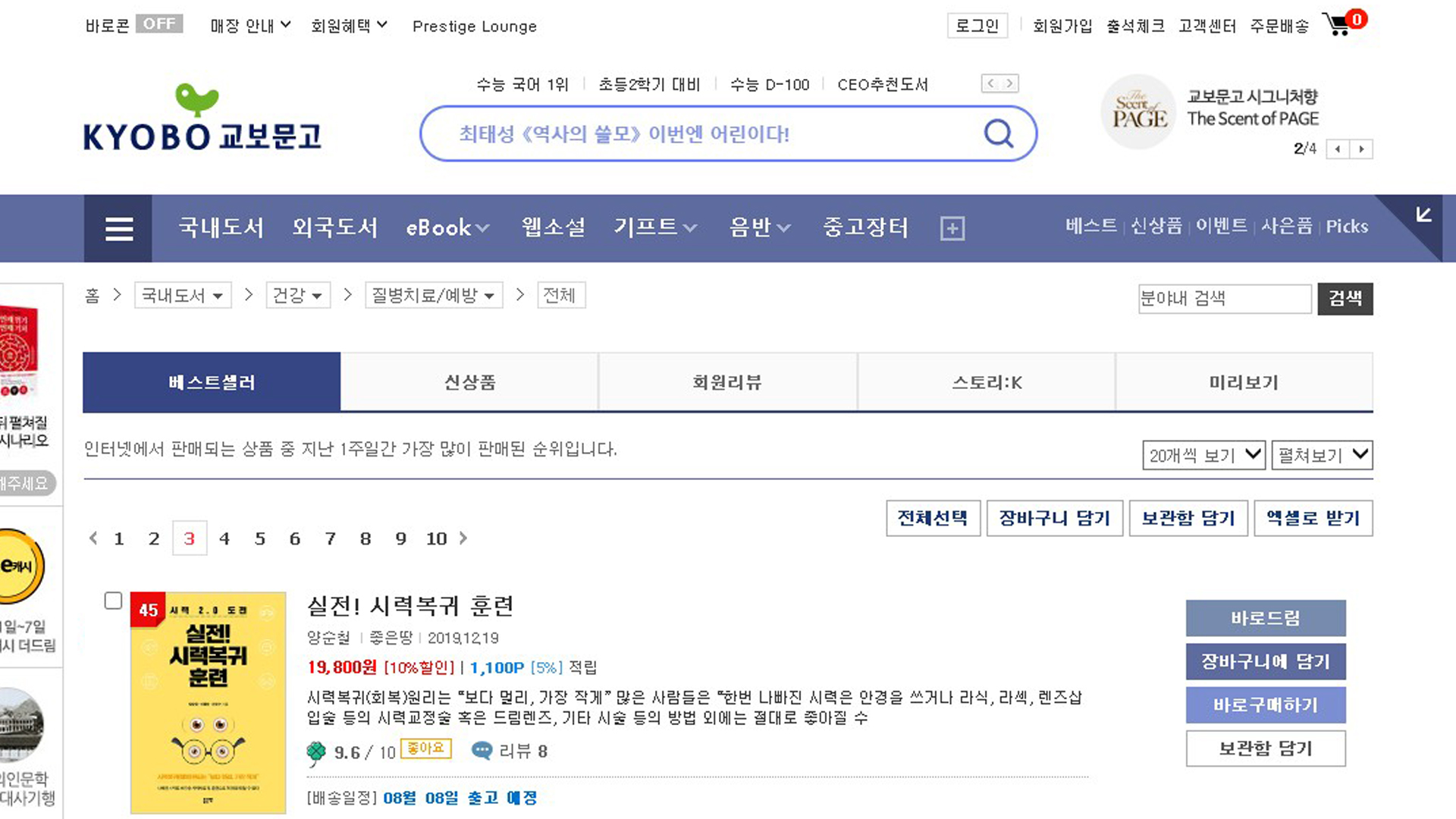Check the box for 실전! 시력복귀 훈련

coord(113,601)
